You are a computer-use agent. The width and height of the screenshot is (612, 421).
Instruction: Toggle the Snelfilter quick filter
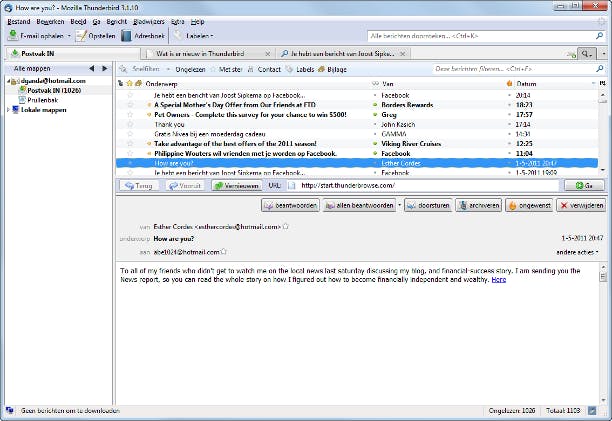pyautogui.click(x=141, y=69)
